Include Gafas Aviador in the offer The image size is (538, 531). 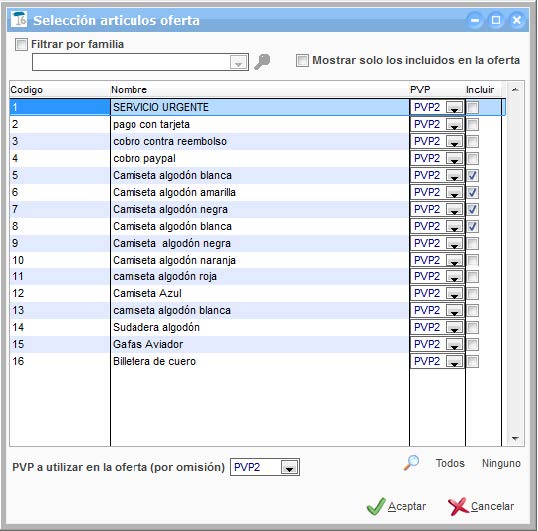pos(472,344)
